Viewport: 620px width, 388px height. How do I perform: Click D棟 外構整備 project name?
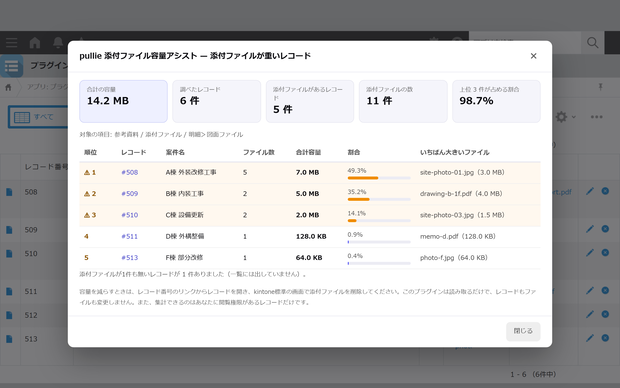tap(185, 237)
